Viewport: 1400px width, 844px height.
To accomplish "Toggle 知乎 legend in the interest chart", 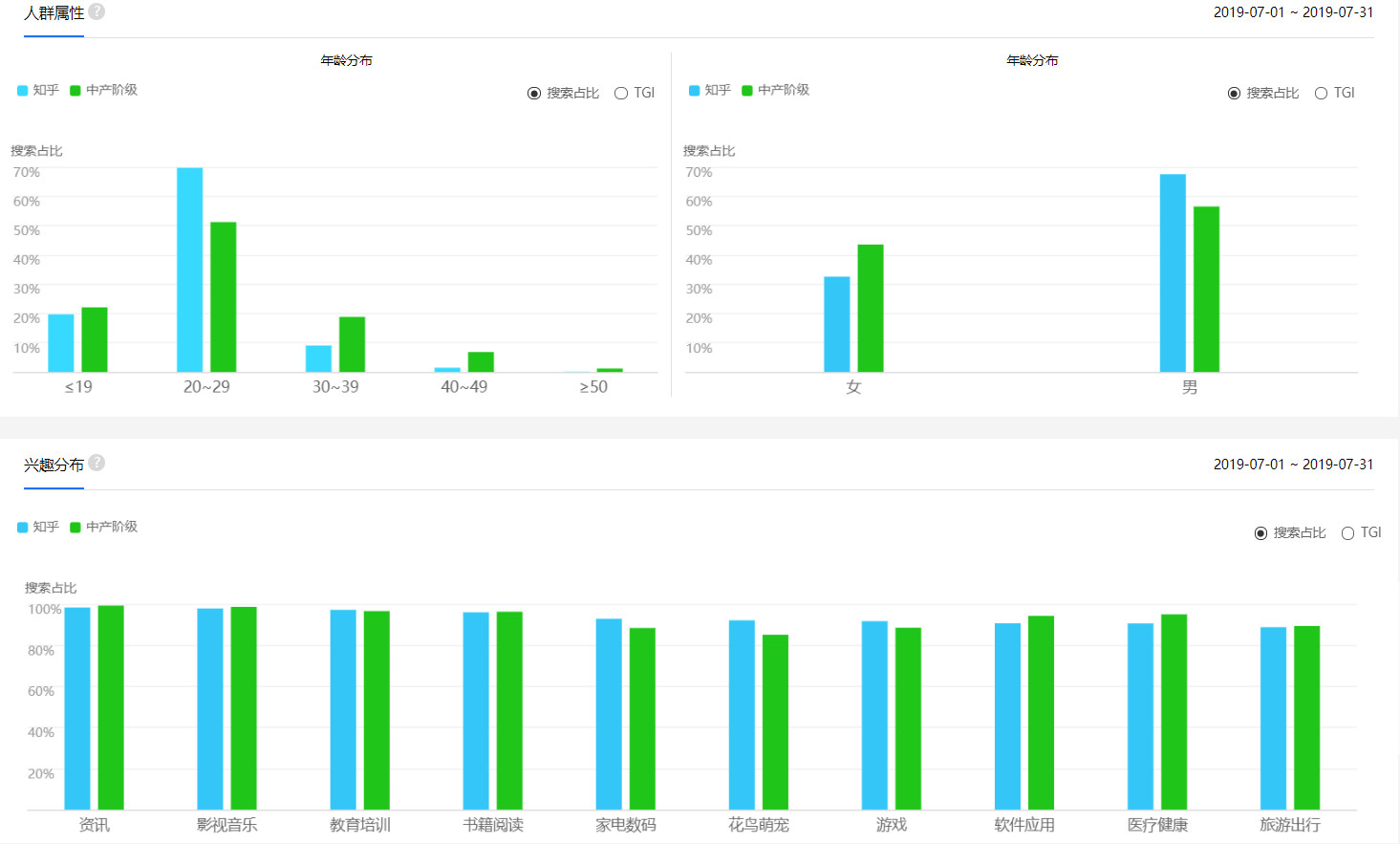I will (x=38, y=527).
